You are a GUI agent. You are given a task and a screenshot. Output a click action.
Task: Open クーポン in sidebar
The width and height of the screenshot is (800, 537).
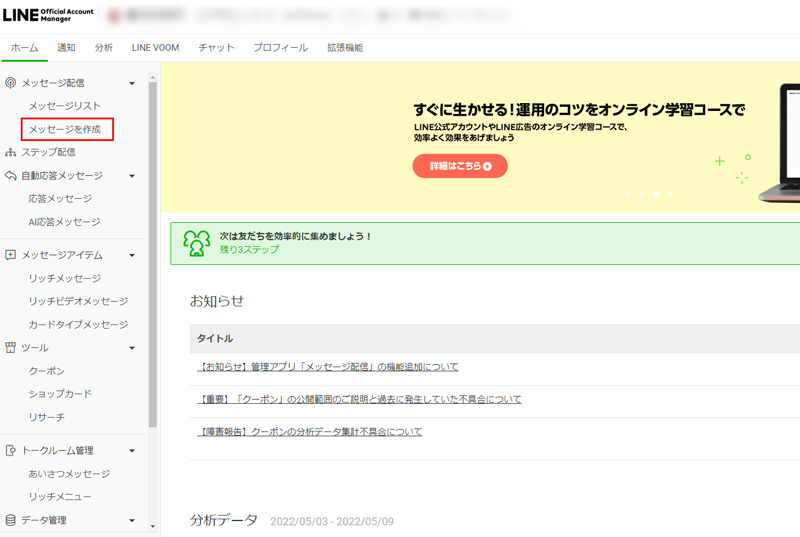pyautogui.click(x=46, y=371)
